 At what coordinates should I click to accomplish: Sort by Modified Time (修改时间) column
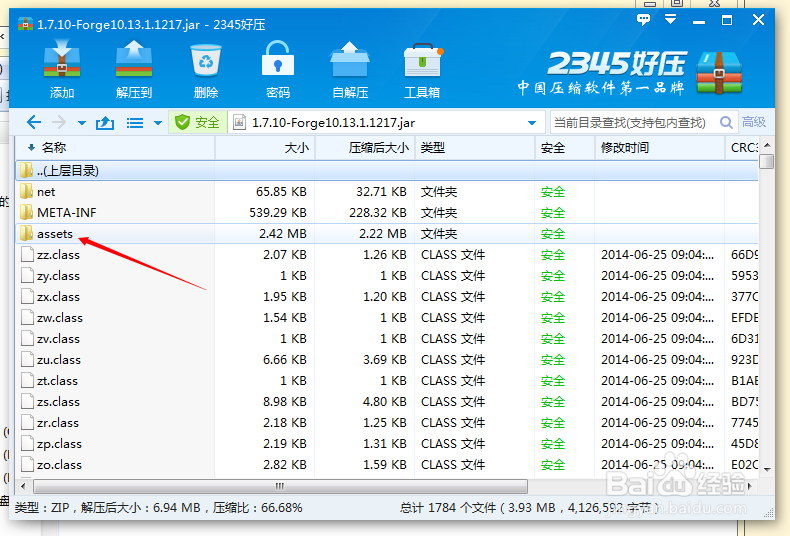tap(660, 148)
